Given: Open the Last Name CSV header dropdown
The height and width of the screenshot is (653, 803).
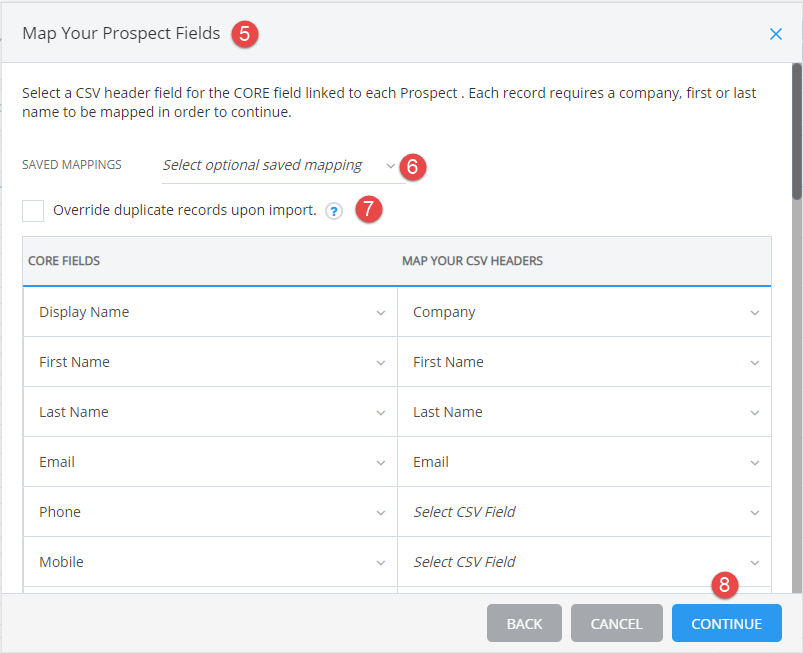Looking at the screenshot, I should [584, 412].
